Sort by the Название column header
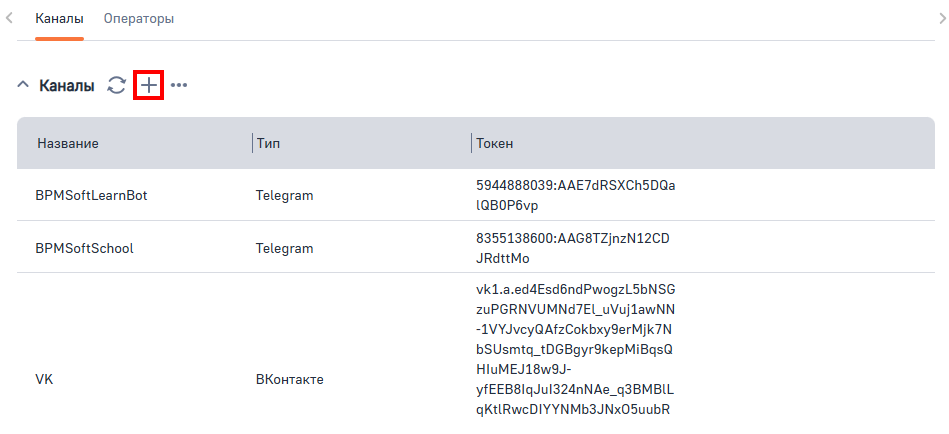Screen dimensions: 949x434 (68, 144)
